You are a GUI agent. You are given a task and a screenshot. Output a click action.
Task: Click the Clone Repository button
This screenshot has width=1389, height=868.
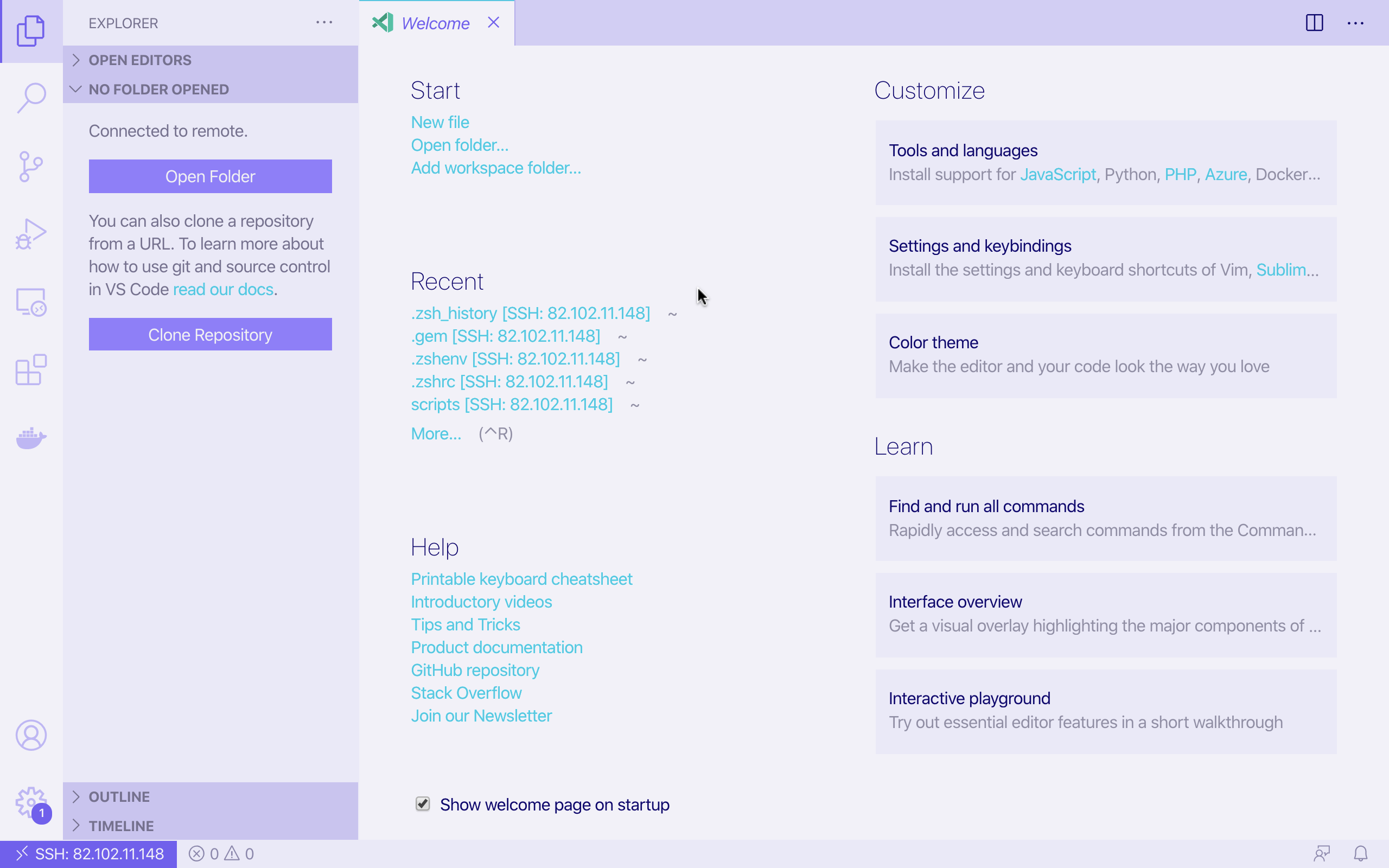(x=210, y=334)
